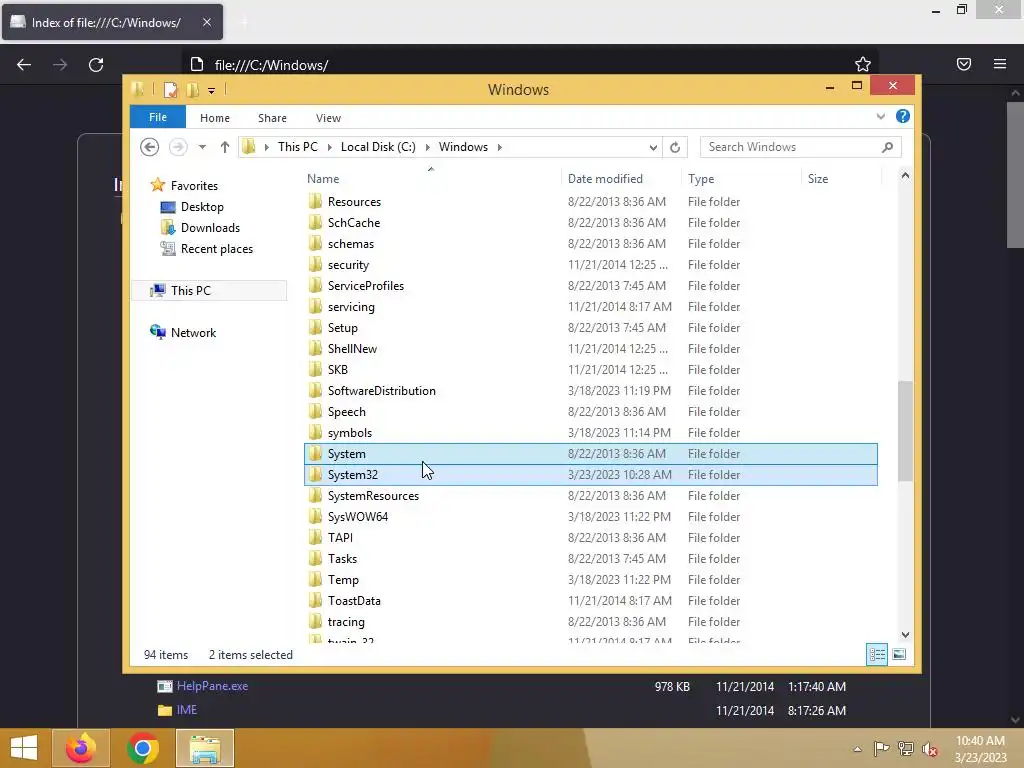Viewport: 1024px width, 768px height.
Task: Open the System32 folder icon
Action: [315, 474]
